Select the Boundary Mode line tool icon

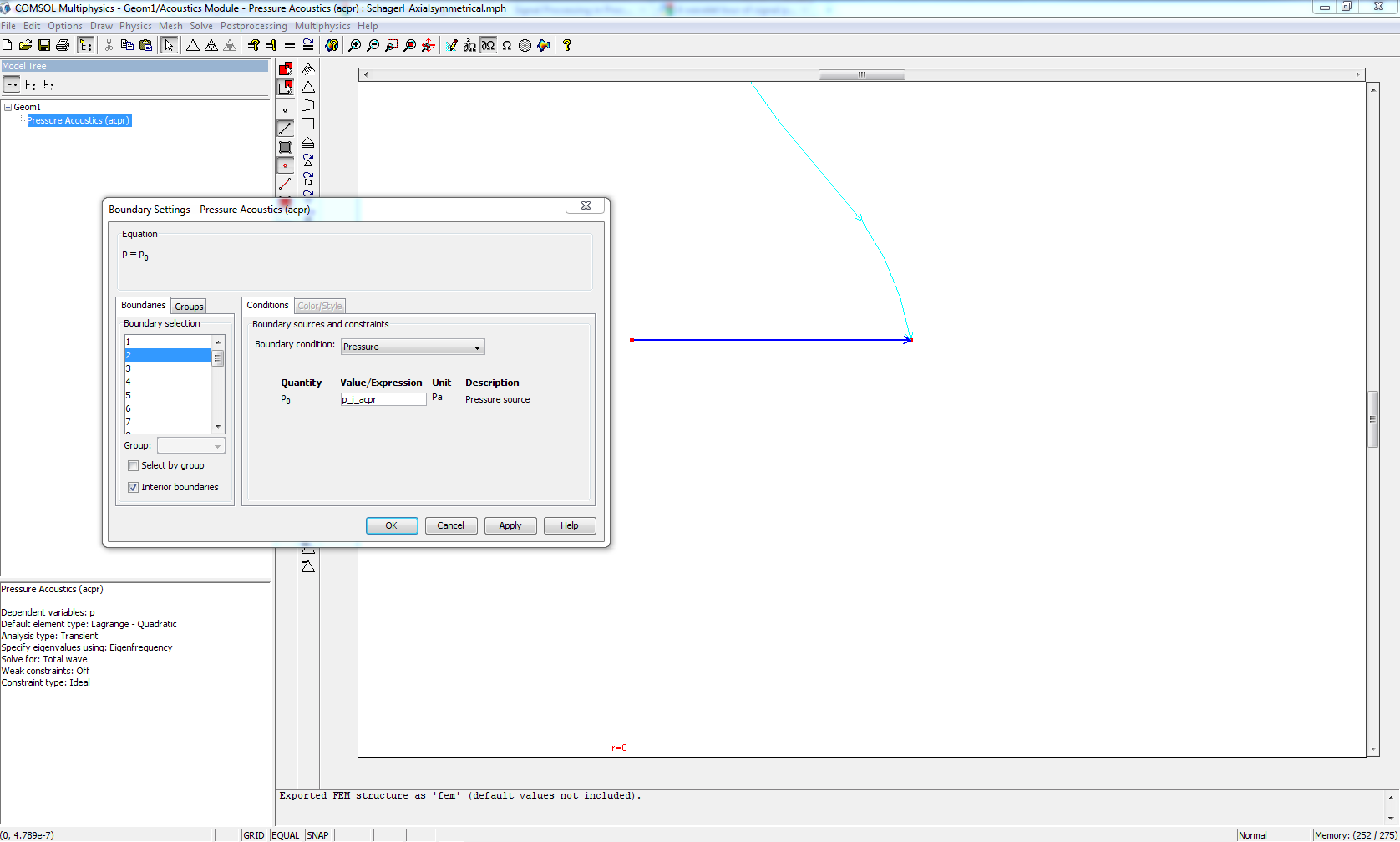[x=285, y=128]
